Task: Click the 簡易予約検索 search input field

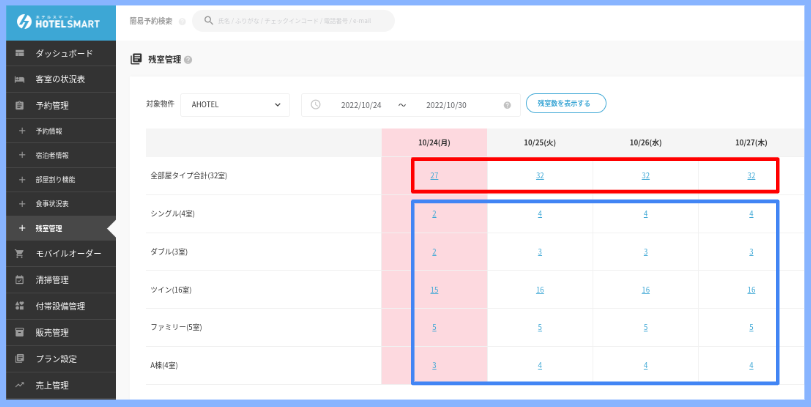Action: point(298,20)
